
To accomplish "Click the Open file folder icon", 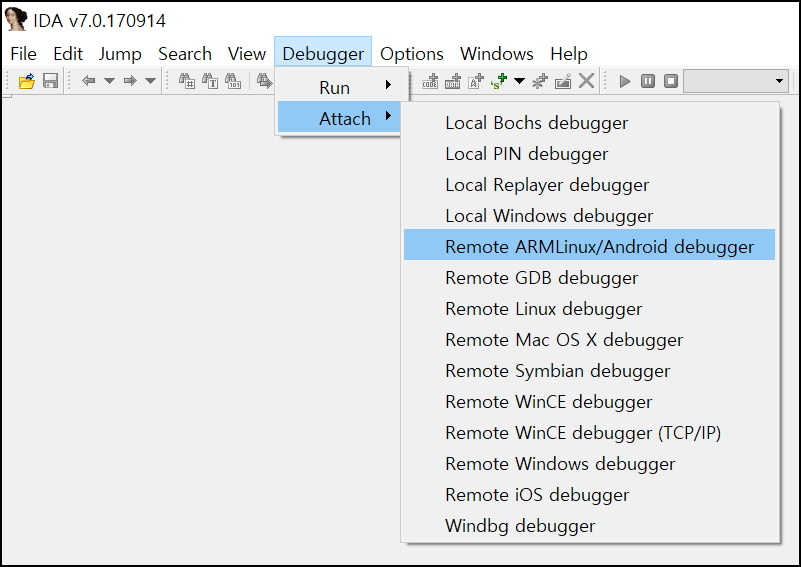I will pos(27,81).
